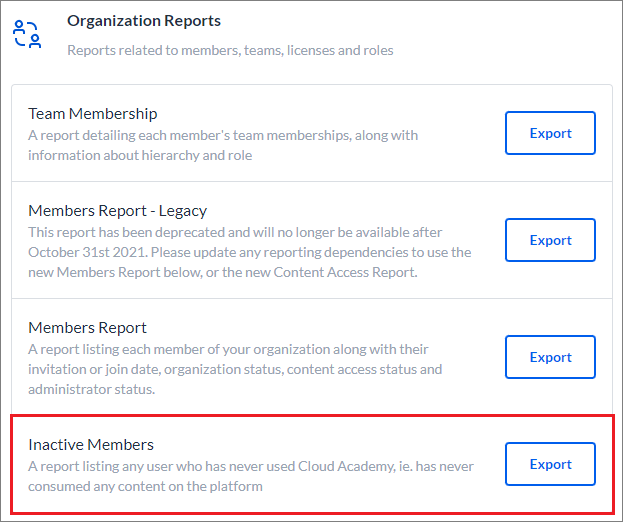Click 'October 31st 2021' deprecation notice line
Screen dimensions: 623x522
250,252
